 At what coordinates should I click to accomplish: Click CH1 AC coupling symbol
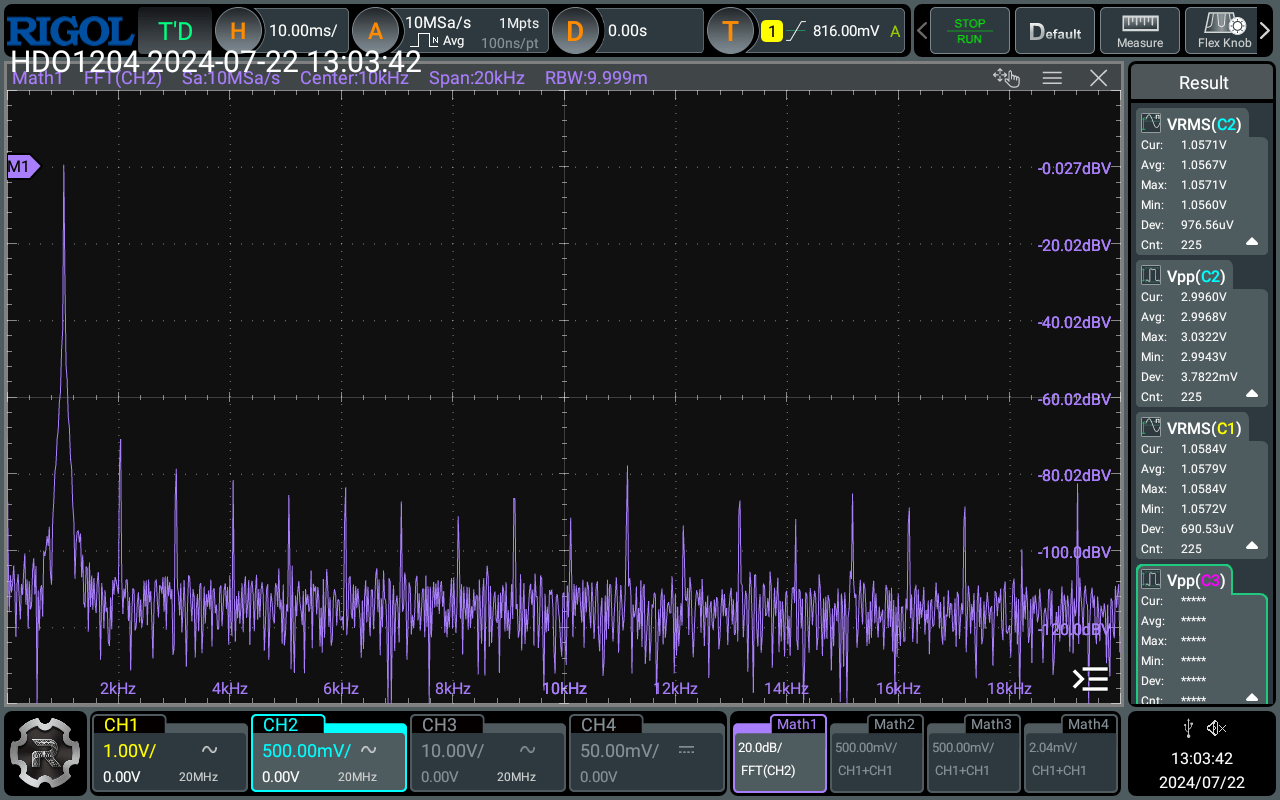210,750
